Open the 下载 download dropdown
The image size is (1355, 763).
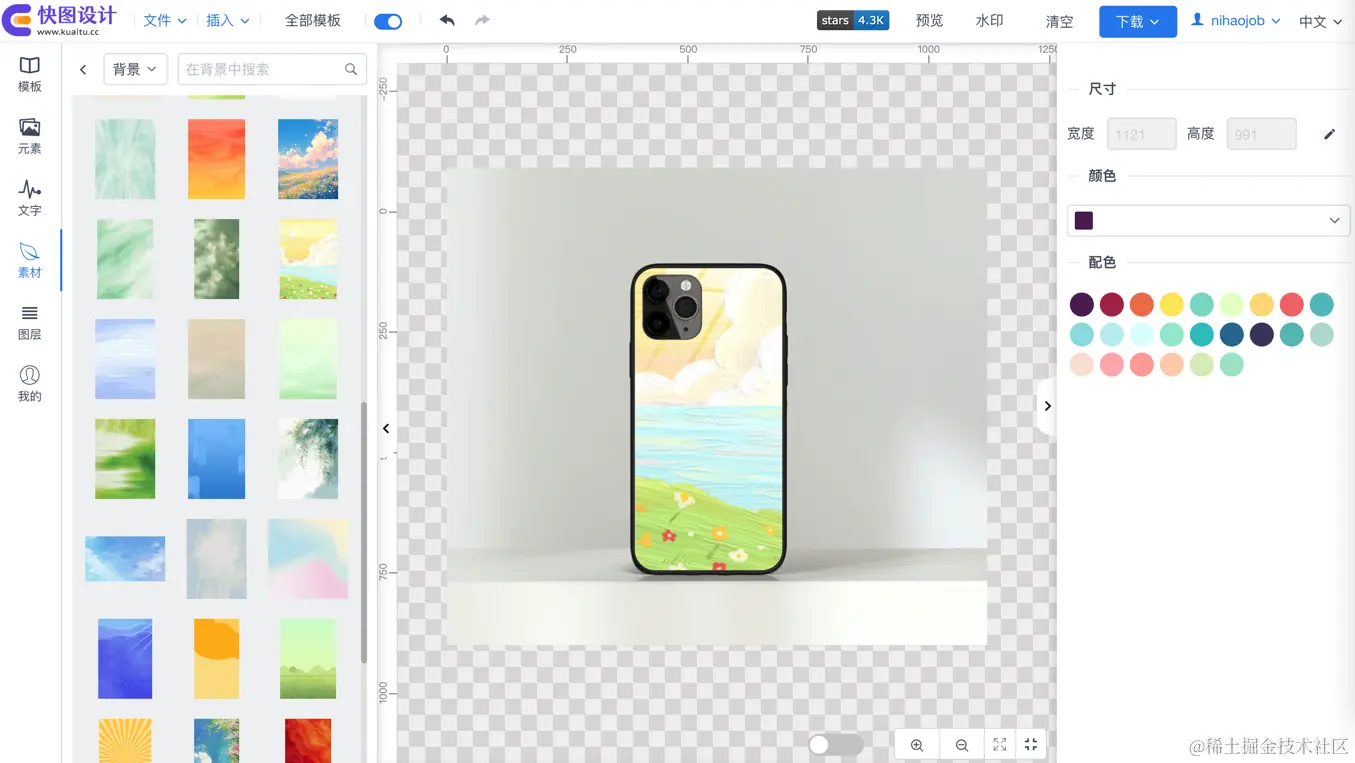[x=1138, y=21]
